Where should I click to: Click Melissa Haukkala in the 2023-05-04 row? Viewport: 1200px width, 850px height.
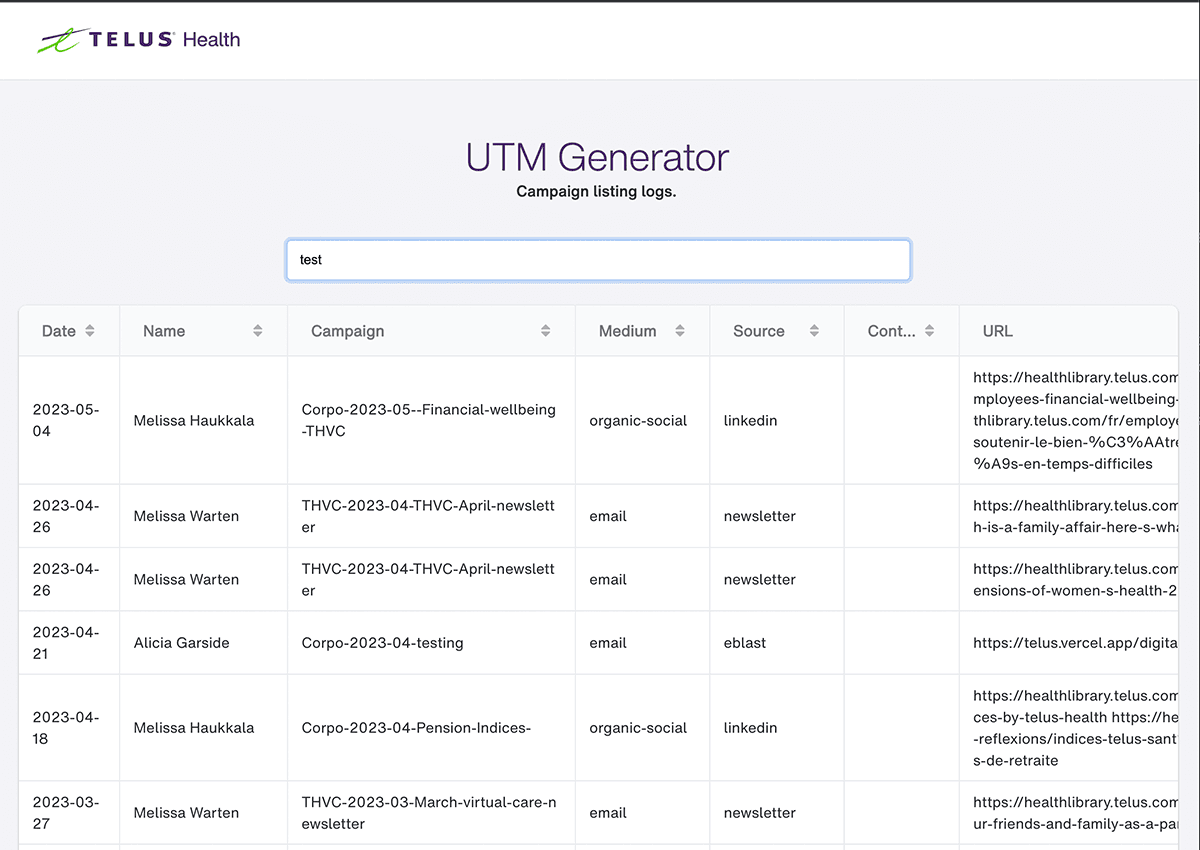coord(194,421)
